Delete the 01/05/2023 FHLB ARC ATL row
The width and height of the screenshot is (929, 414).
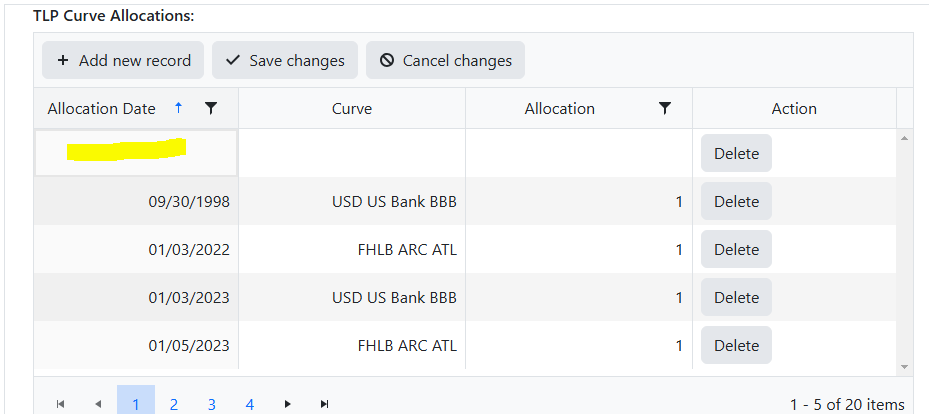click(736, 345)
